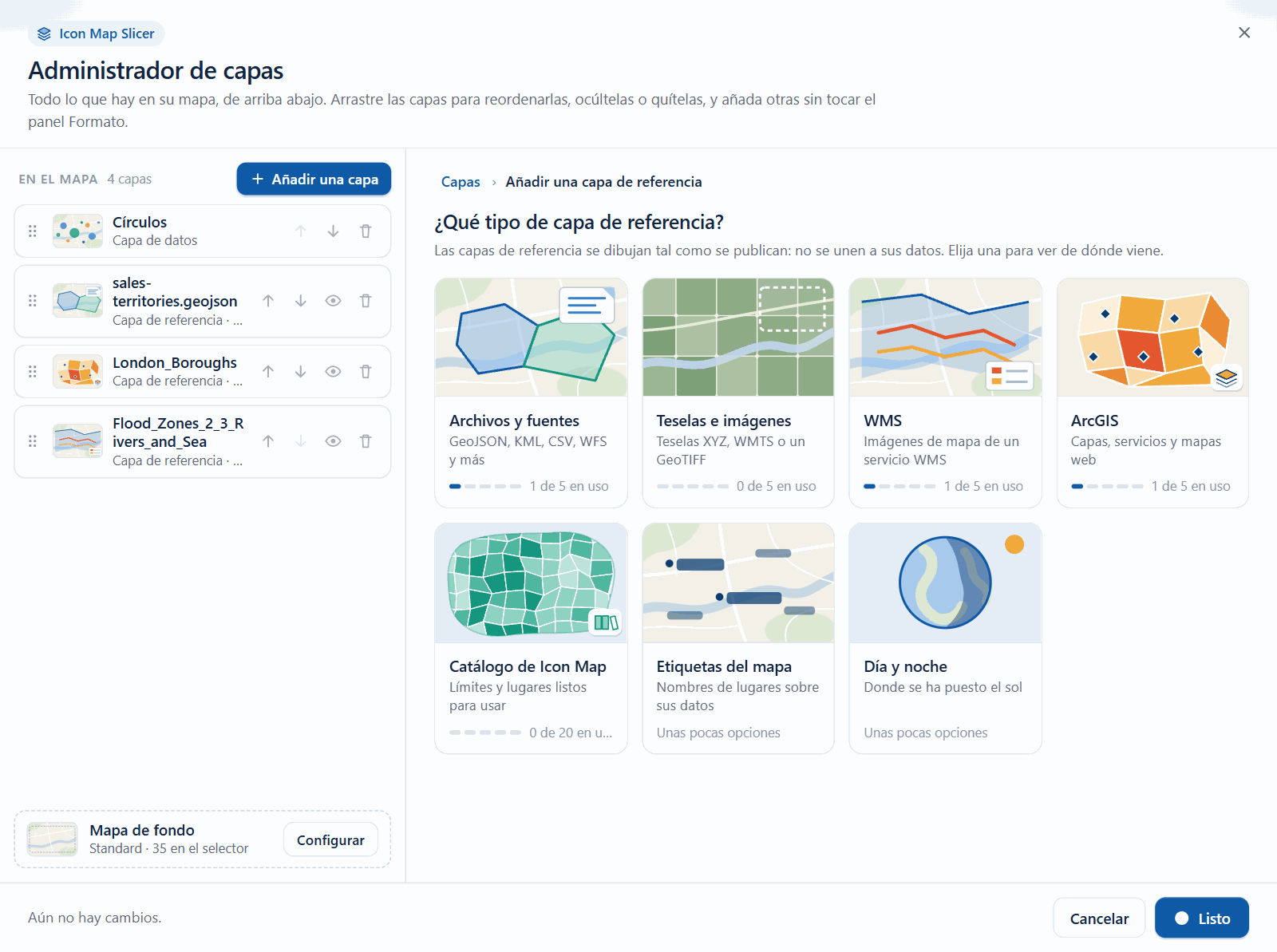Move sales-territories.geojson layer down
This screenshot has width=1277, height=952.
pyautogui.click(x=301, y=301)
